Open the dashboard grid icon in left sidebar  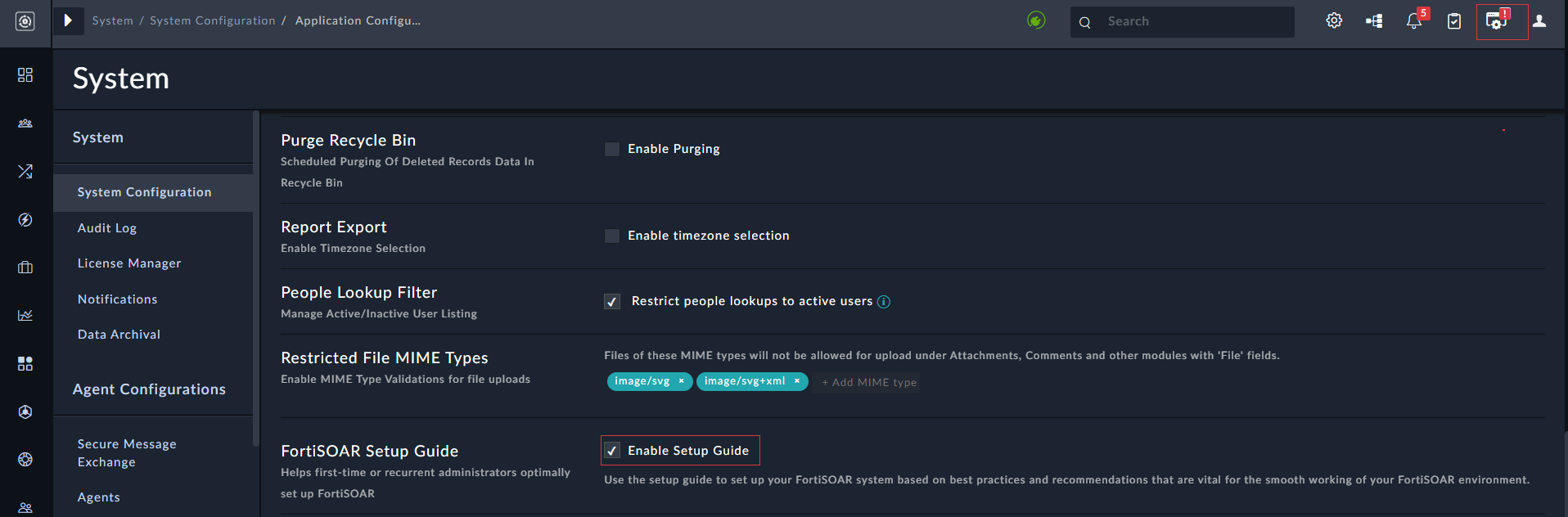tap(25, 75)
